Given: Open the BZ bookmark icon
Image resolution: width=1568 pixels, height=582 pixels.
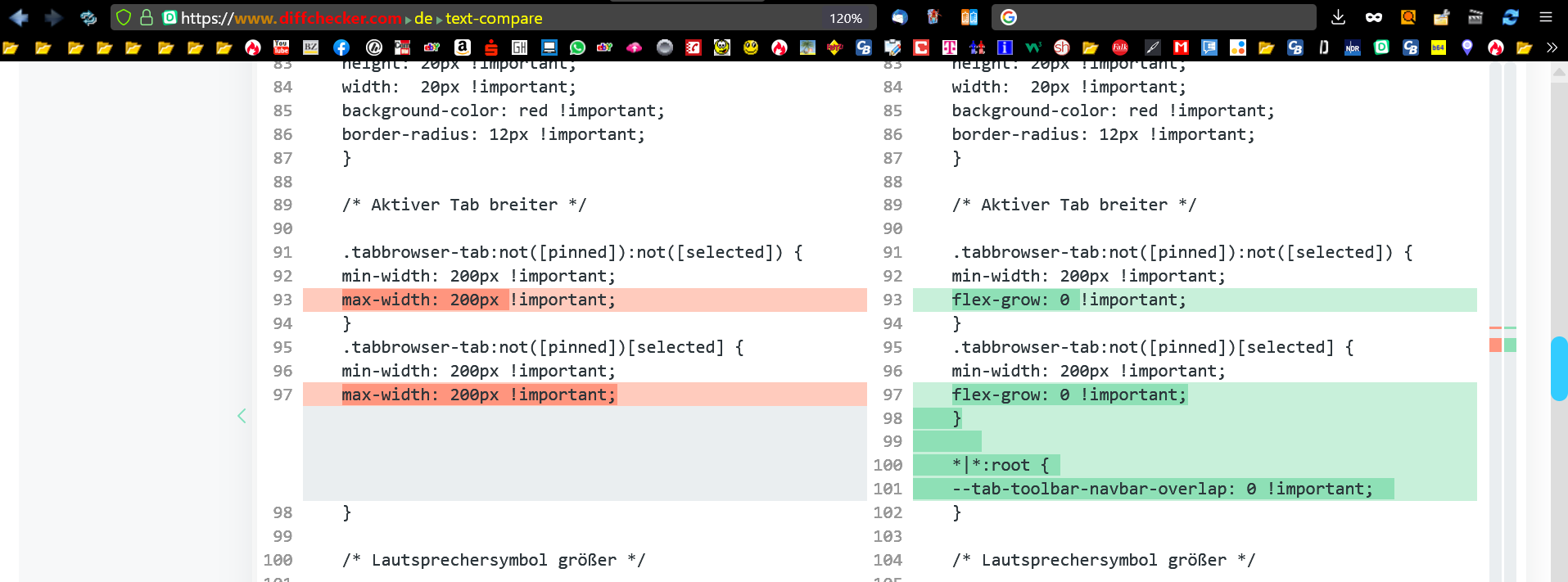Looking at the screenshot, I should (311, 47).
